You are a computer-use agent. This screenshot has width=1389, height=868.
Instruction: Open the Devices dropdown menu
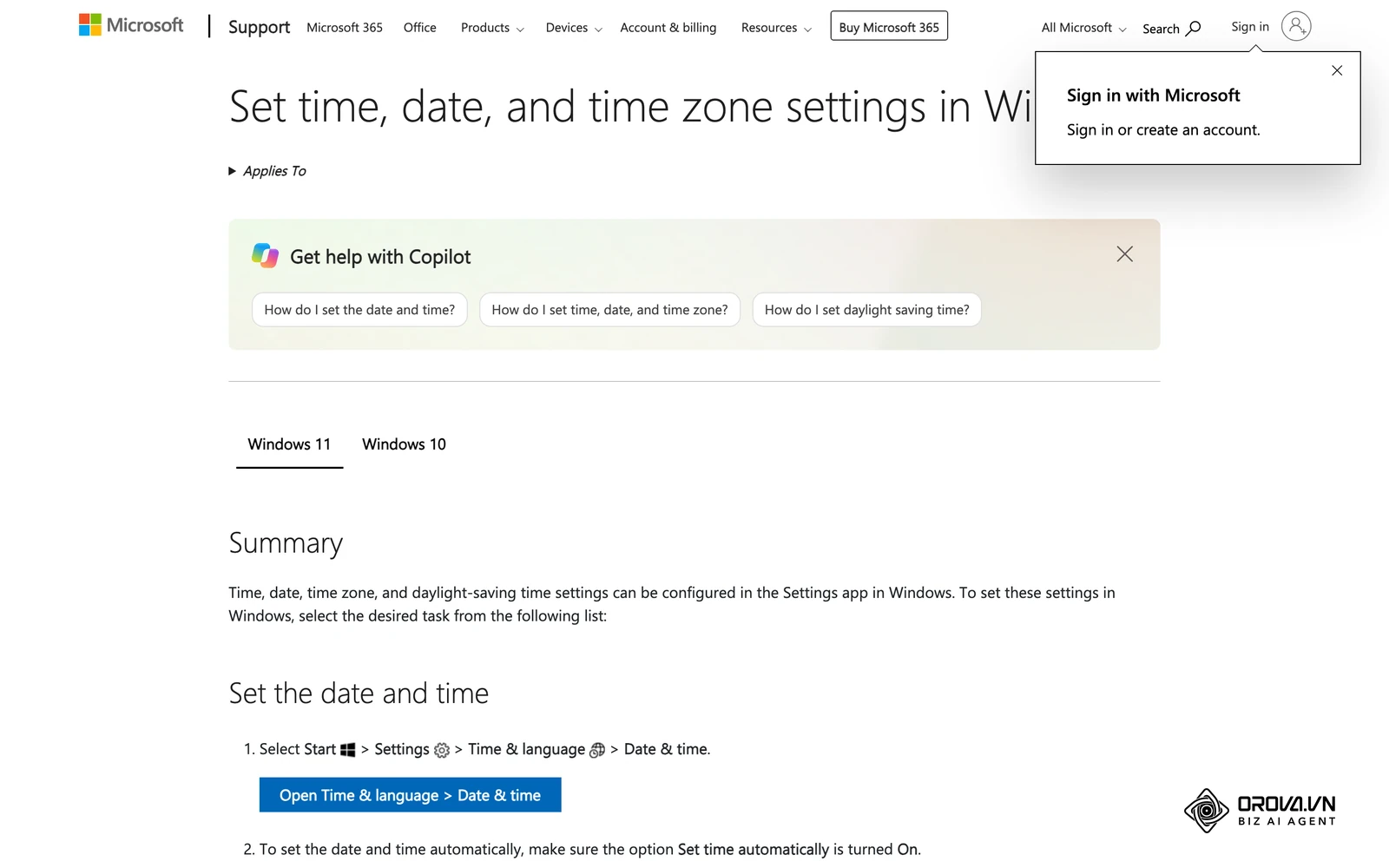[574, 28]
